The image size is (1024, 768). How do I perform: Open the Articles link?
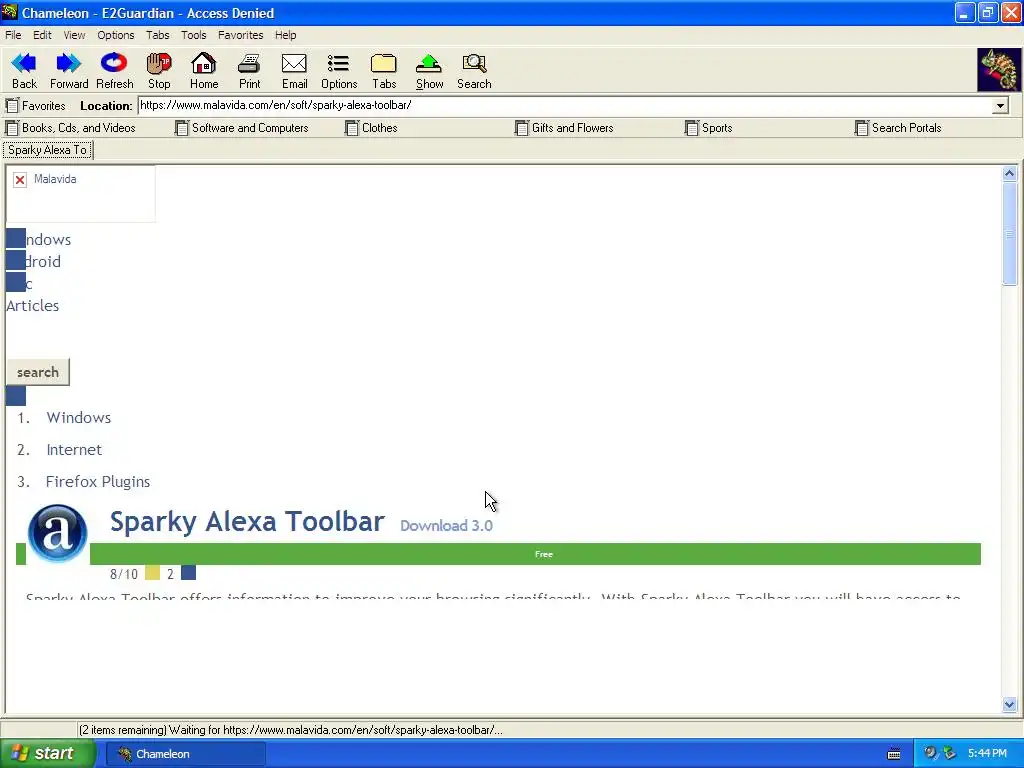[33, 306]
